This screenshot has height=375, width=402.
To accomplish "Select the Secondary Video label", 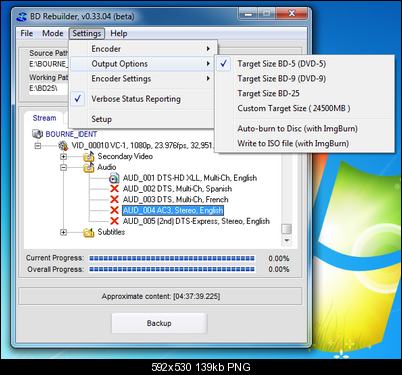I will click(125, 156).
